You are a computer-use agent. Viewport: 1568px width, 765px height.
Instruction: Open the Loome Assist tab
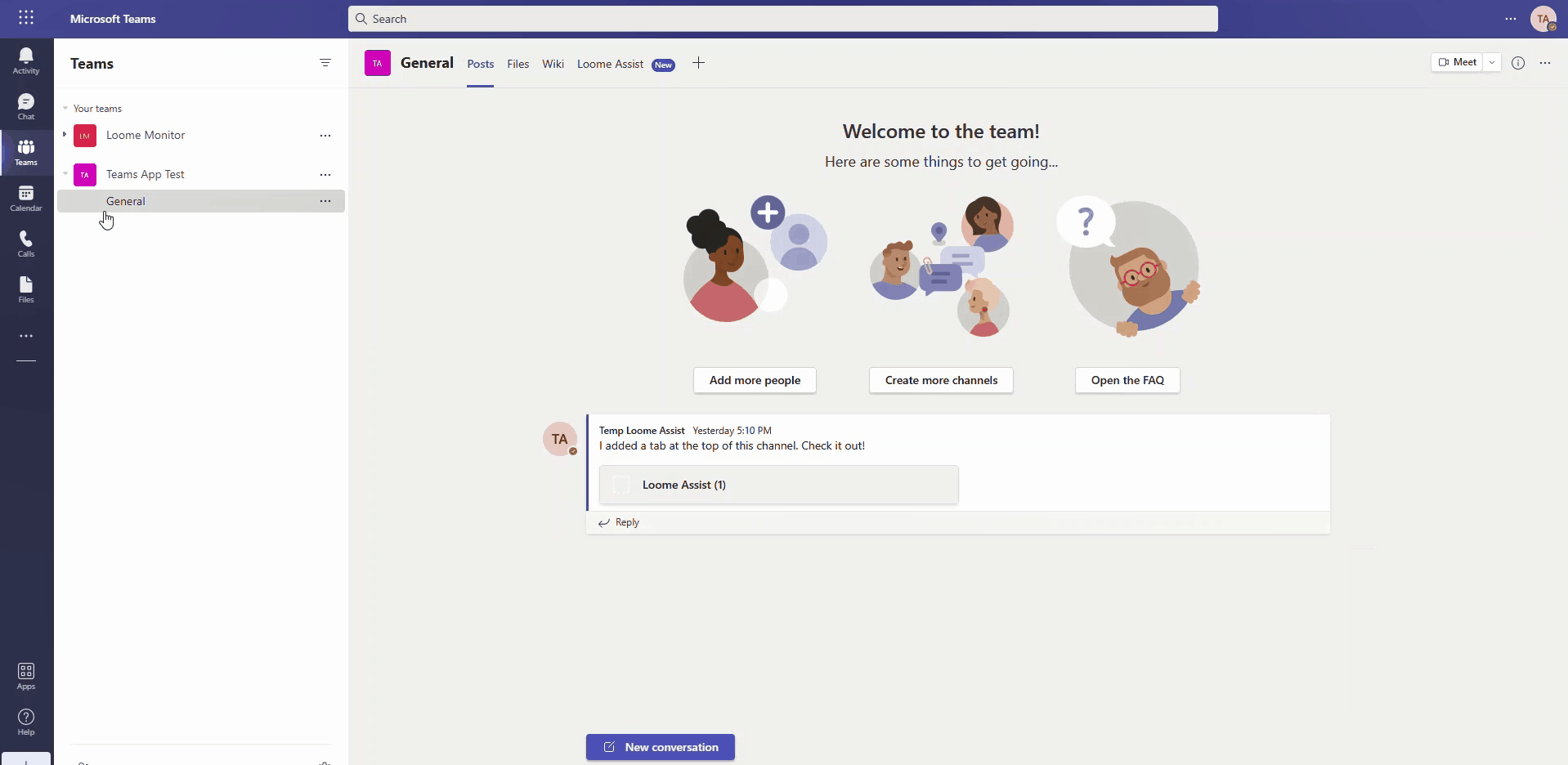click(611, 64)
